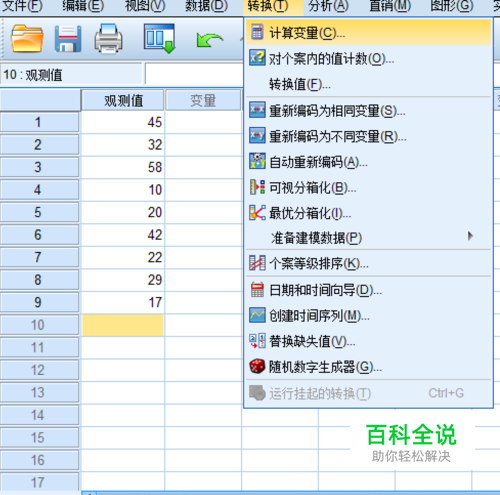Open the 视图(V) menu
Image resolution: width=500 pixels, height=495 pixels.
tap(145, 6)
